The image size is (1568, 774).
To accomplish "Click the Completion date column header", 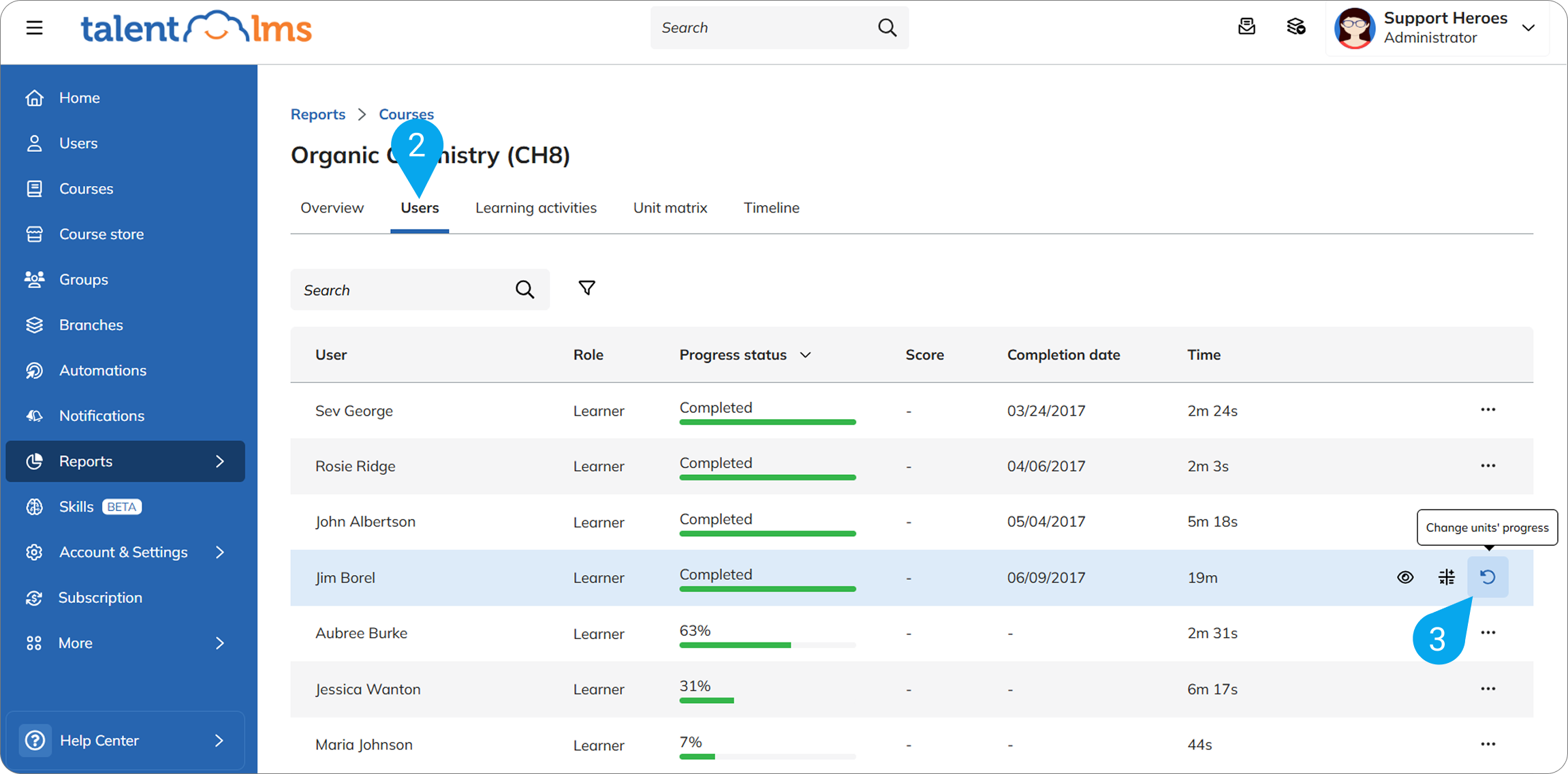I will point(1064,355).
